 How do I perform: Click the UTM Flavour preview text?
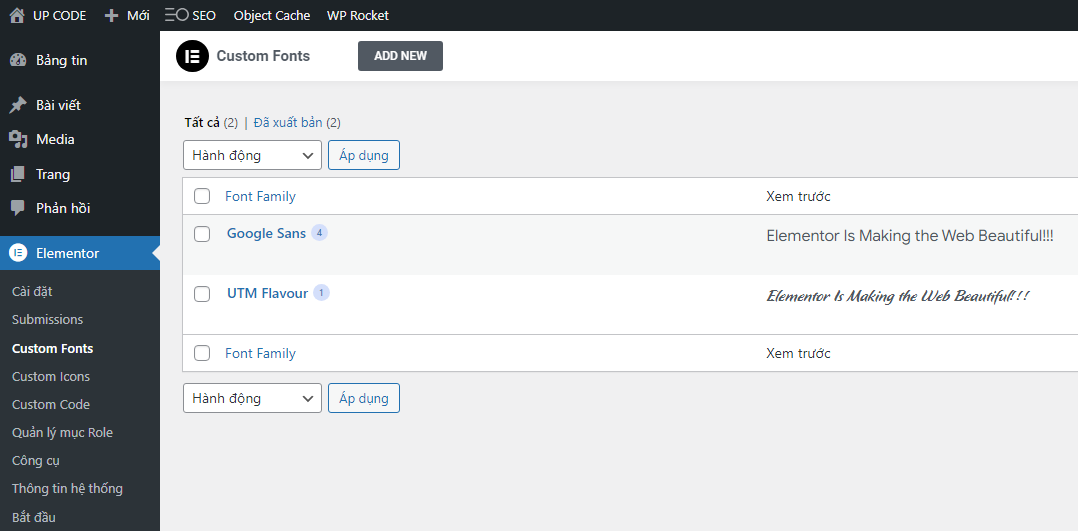(898, 296)
